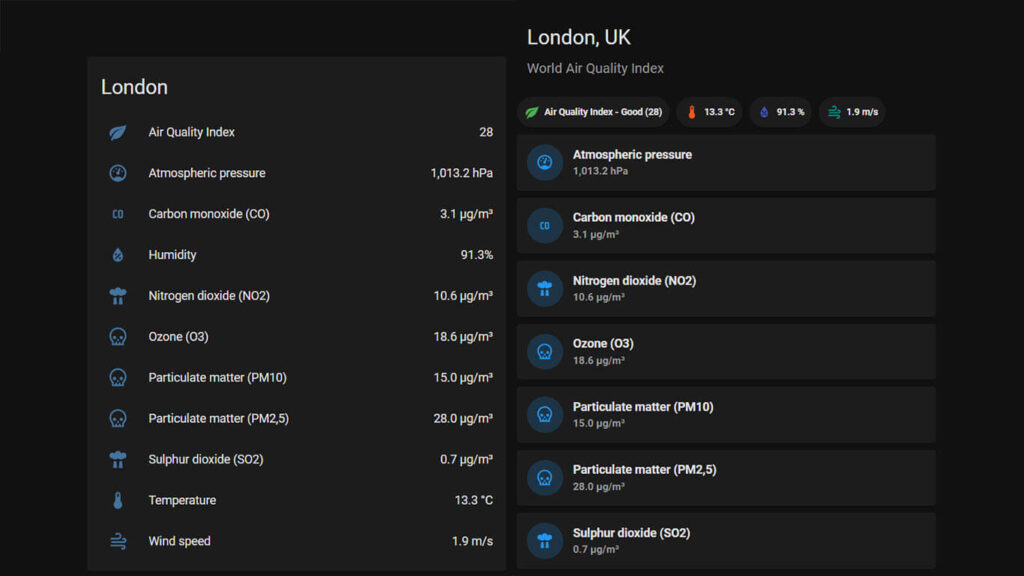Open the Nitrogen dioxide (NO2) tile card

tap(726, 289)
